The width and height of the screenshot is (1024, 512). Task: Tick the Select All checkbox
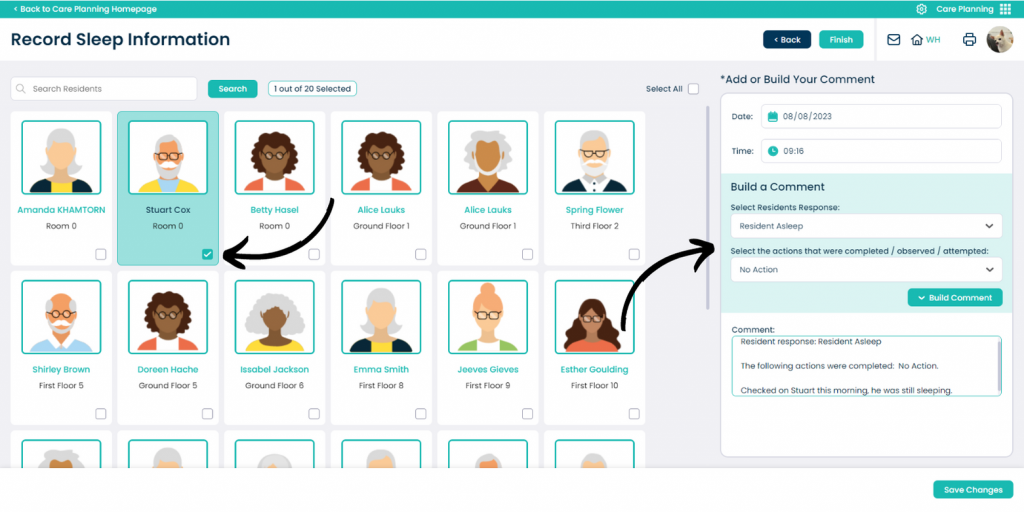tap(693, 89)
